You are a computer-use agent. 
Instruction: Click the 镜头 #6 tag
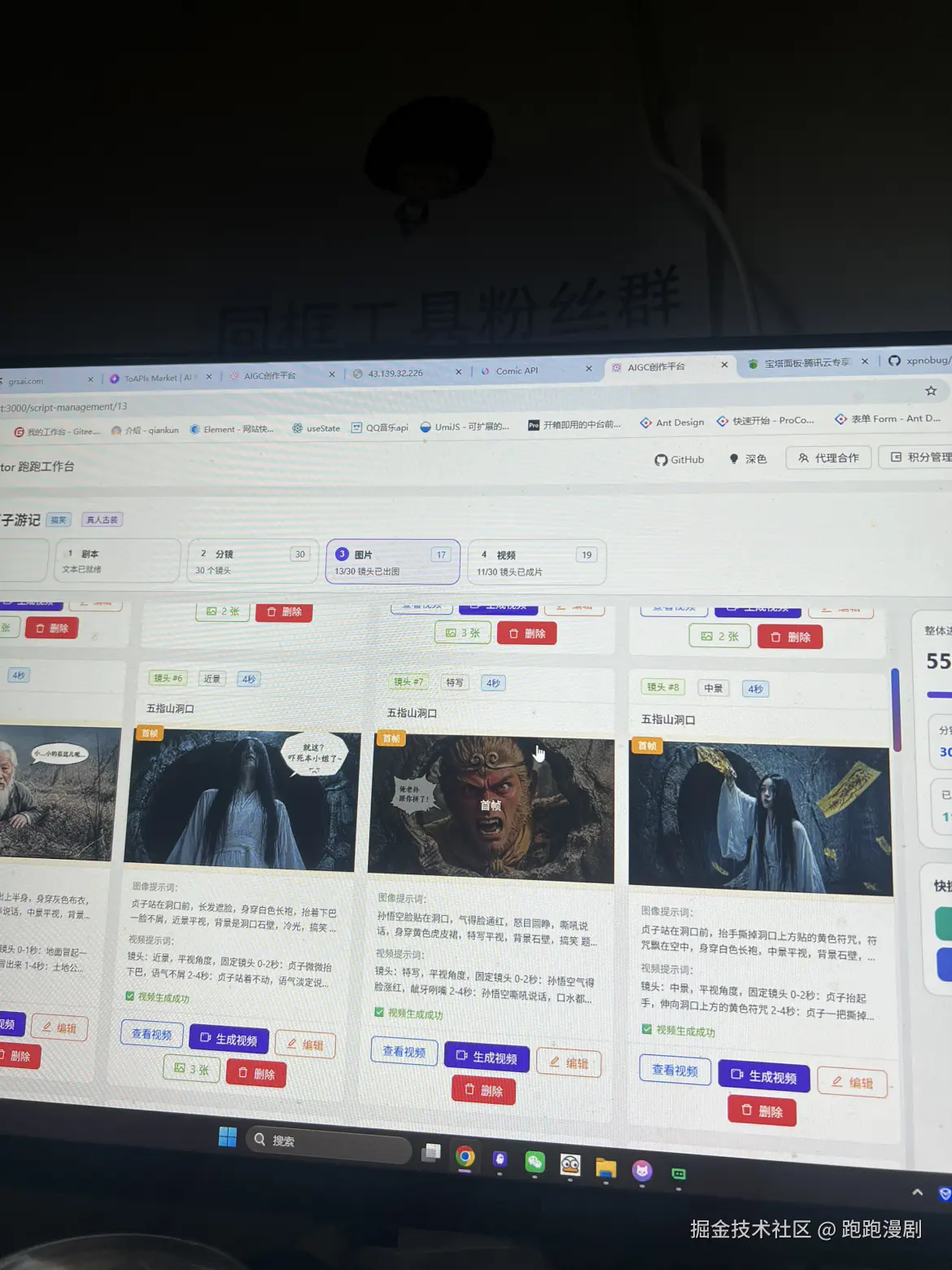click(168, 677)
